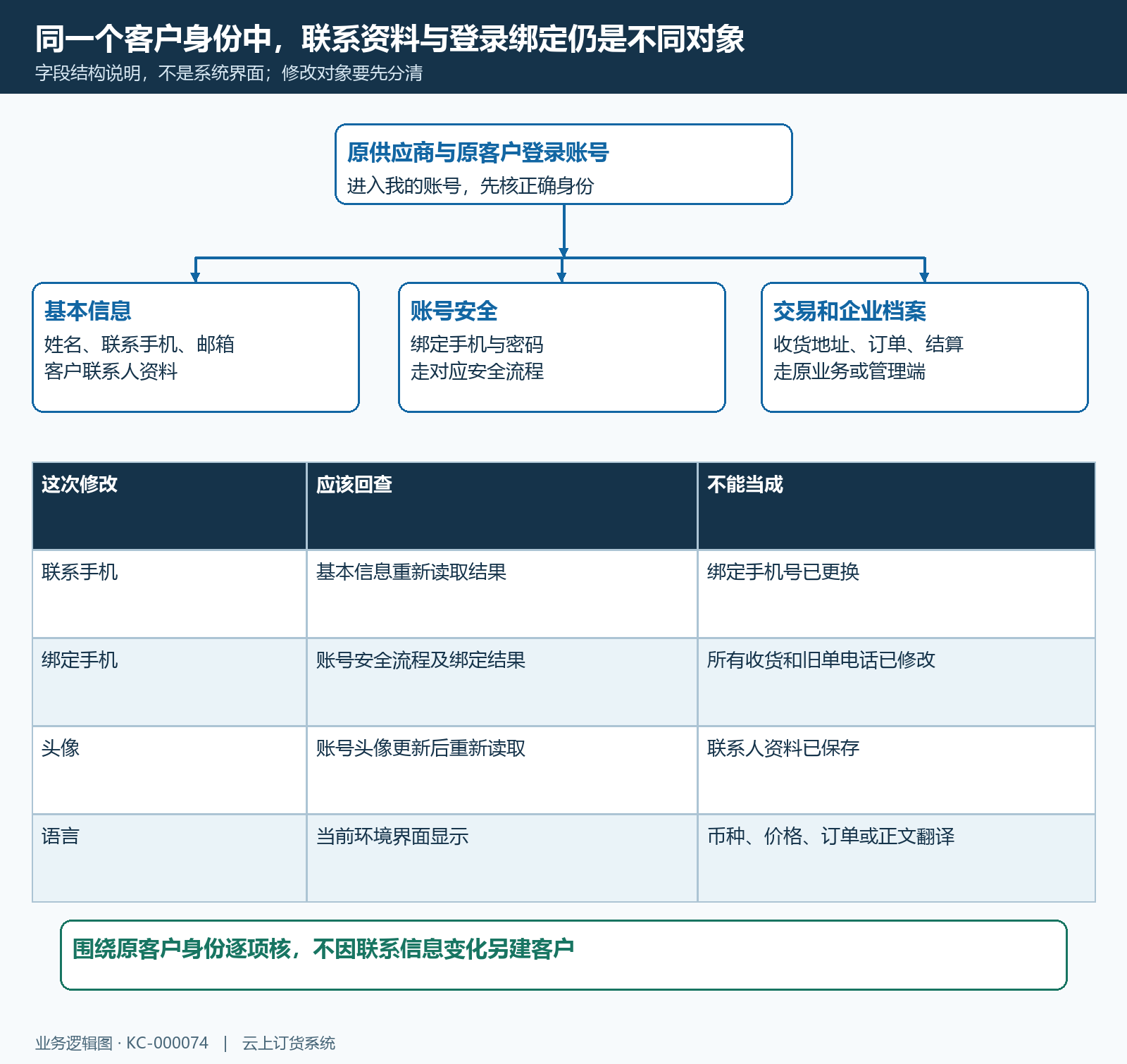1127x1064 pixels.
Task: Select the cell 基本信息重新读取结果
Action: click(502, 594)
